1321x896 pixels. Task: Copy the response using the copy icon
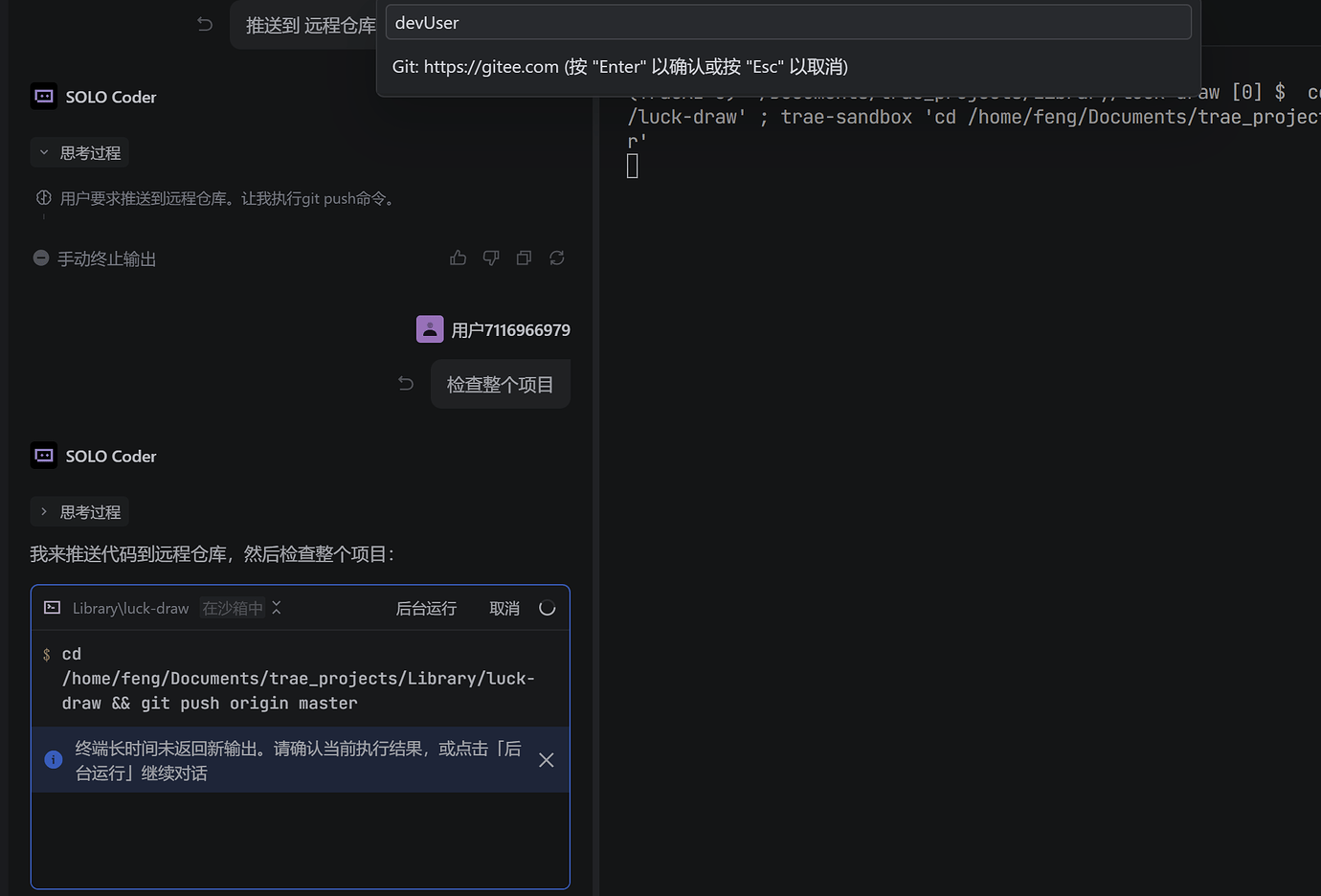(x=524, y=258)
